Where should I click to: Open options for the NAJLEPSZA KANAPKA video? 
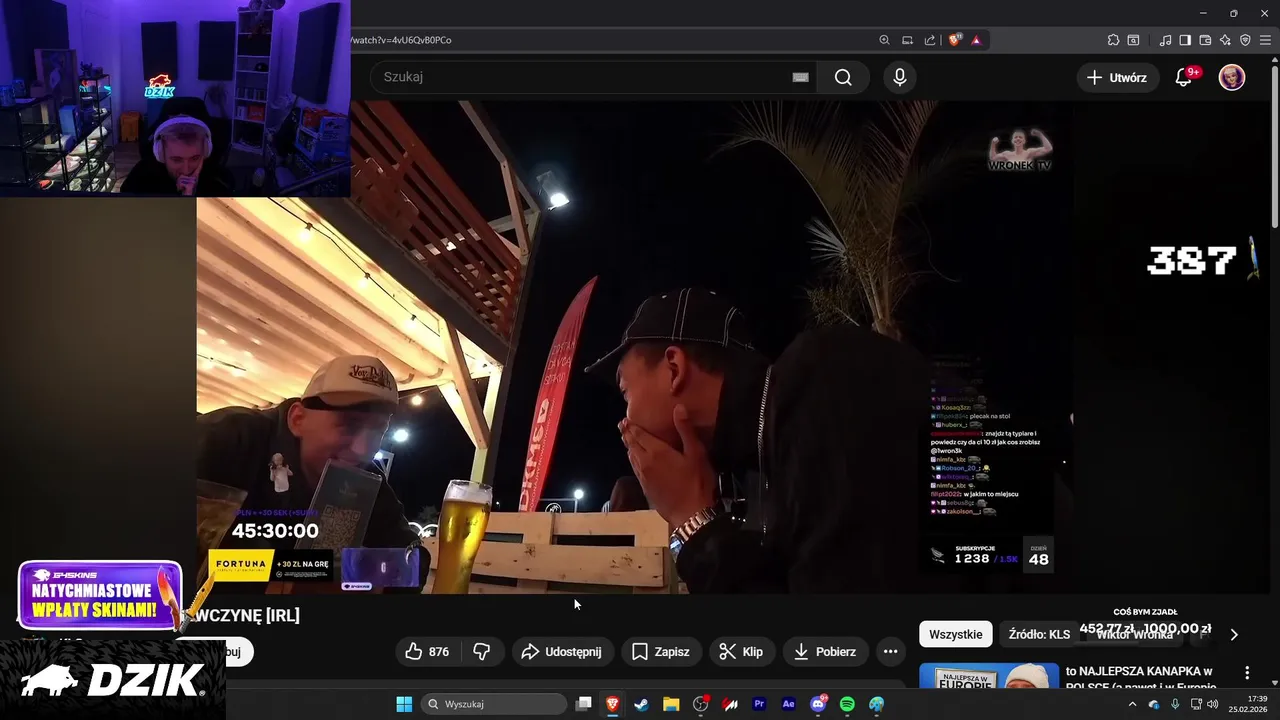(1246, 673)
